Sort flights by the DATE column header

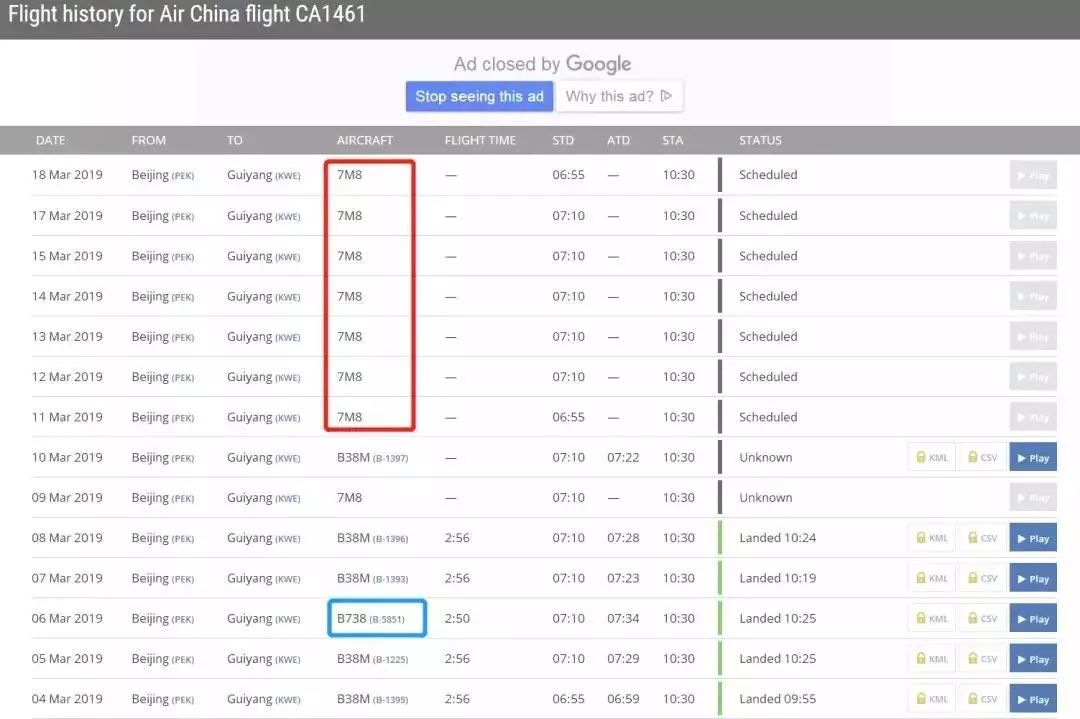50,140
